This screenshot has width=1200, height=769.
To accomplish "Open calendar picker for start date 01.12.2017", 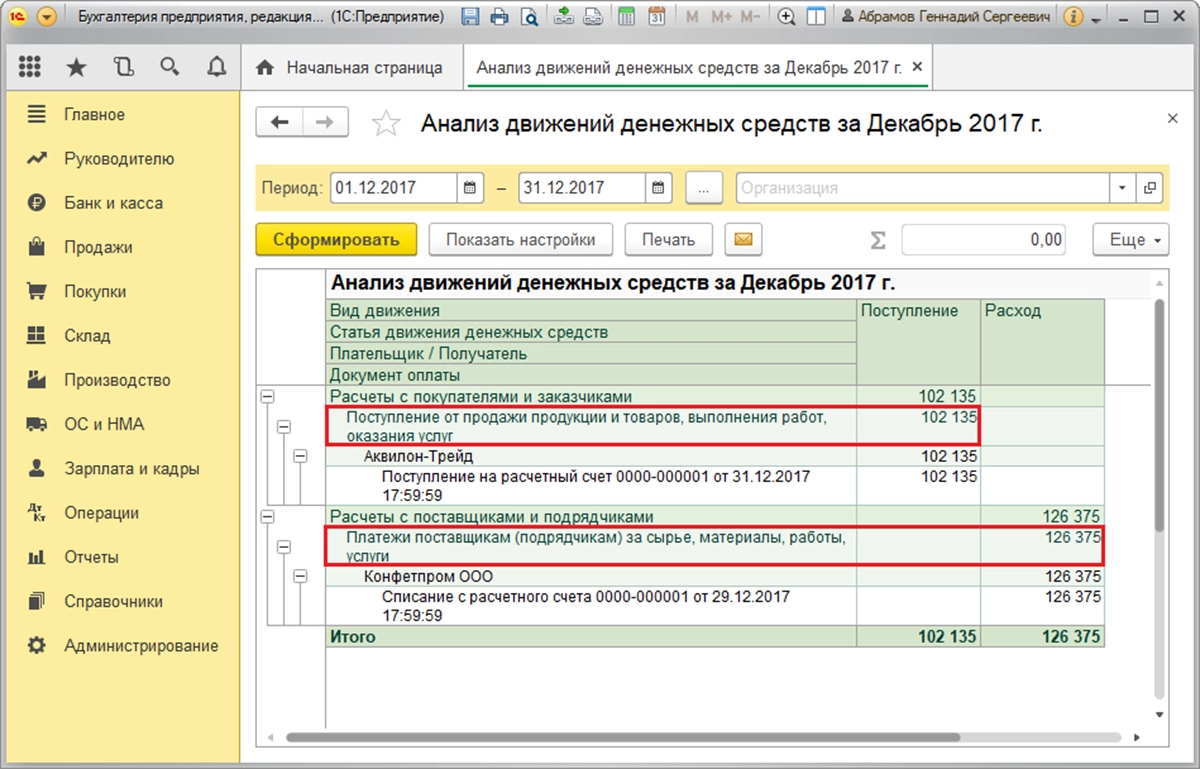I will point(470,187).
